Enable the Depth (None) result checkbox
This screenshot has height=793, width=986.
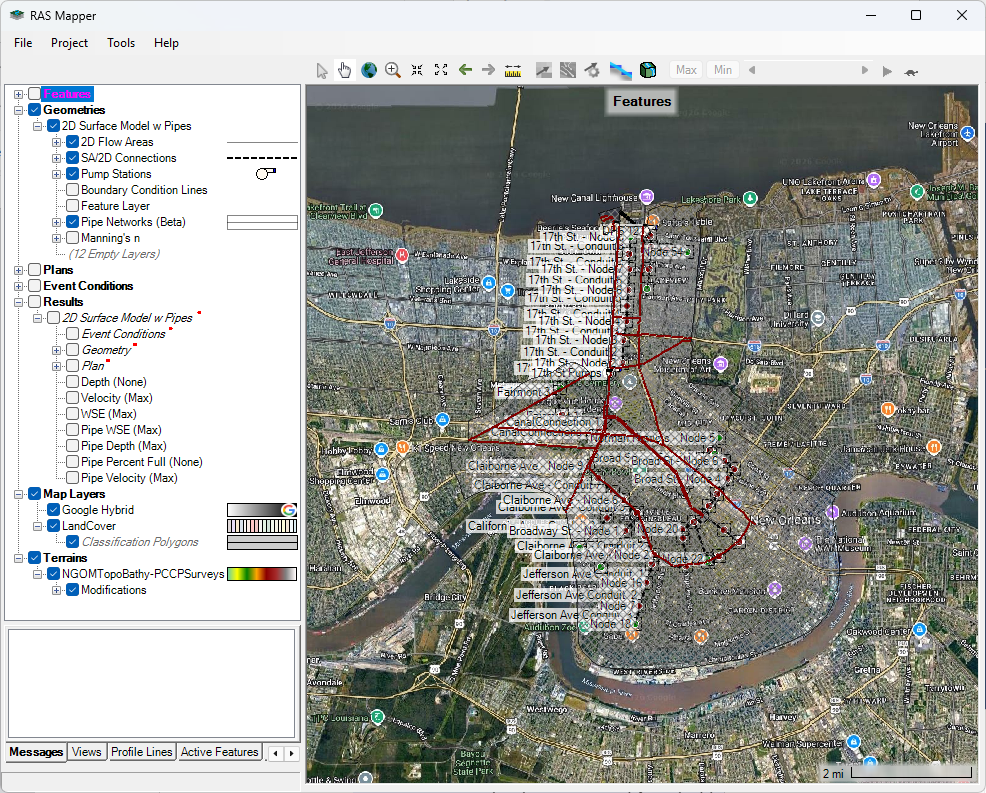(72, 382)
